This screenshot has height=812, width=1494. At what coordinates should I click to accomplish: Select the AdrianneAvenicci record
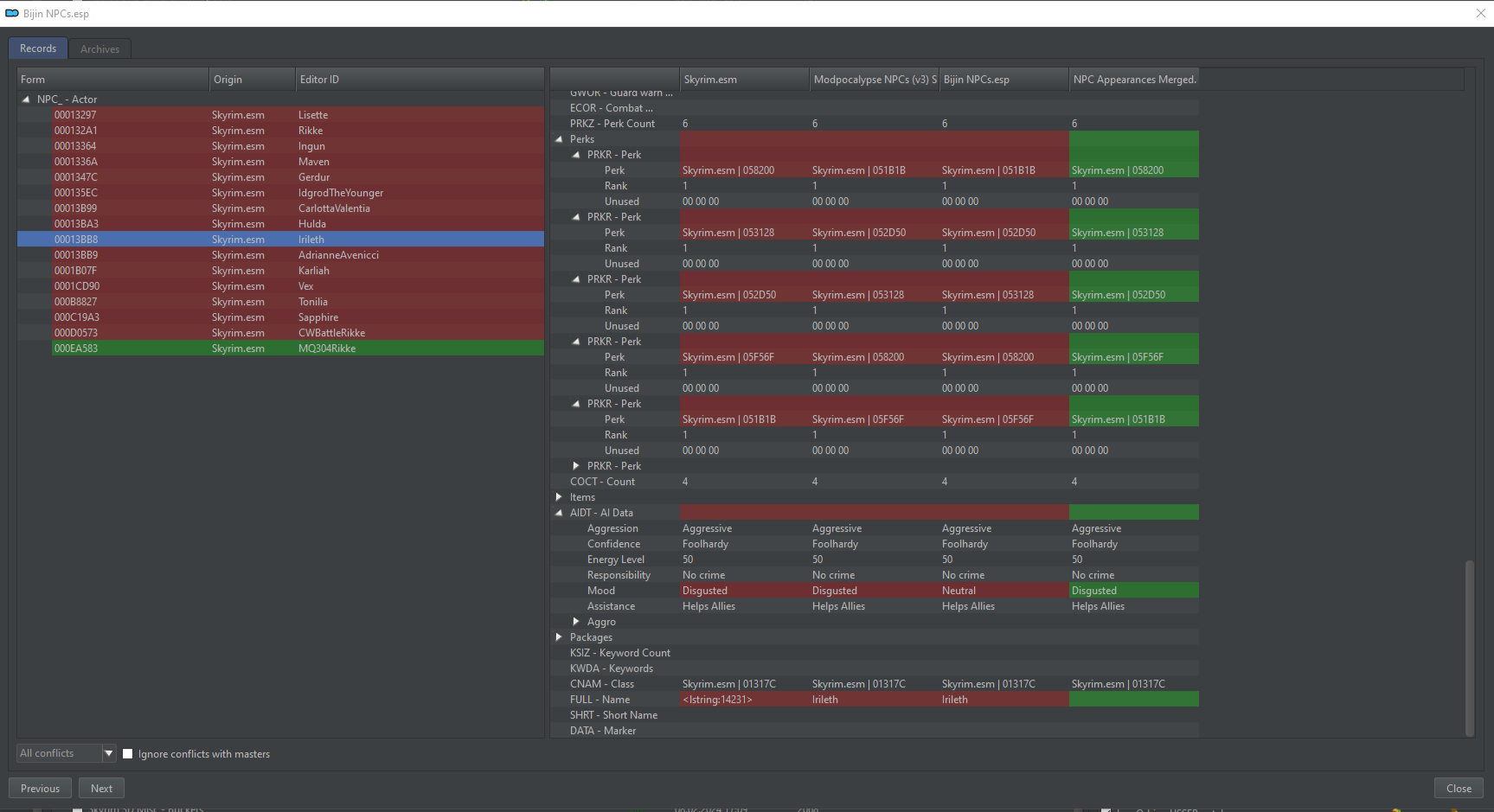pyautogui.click(x=281, y=255)
